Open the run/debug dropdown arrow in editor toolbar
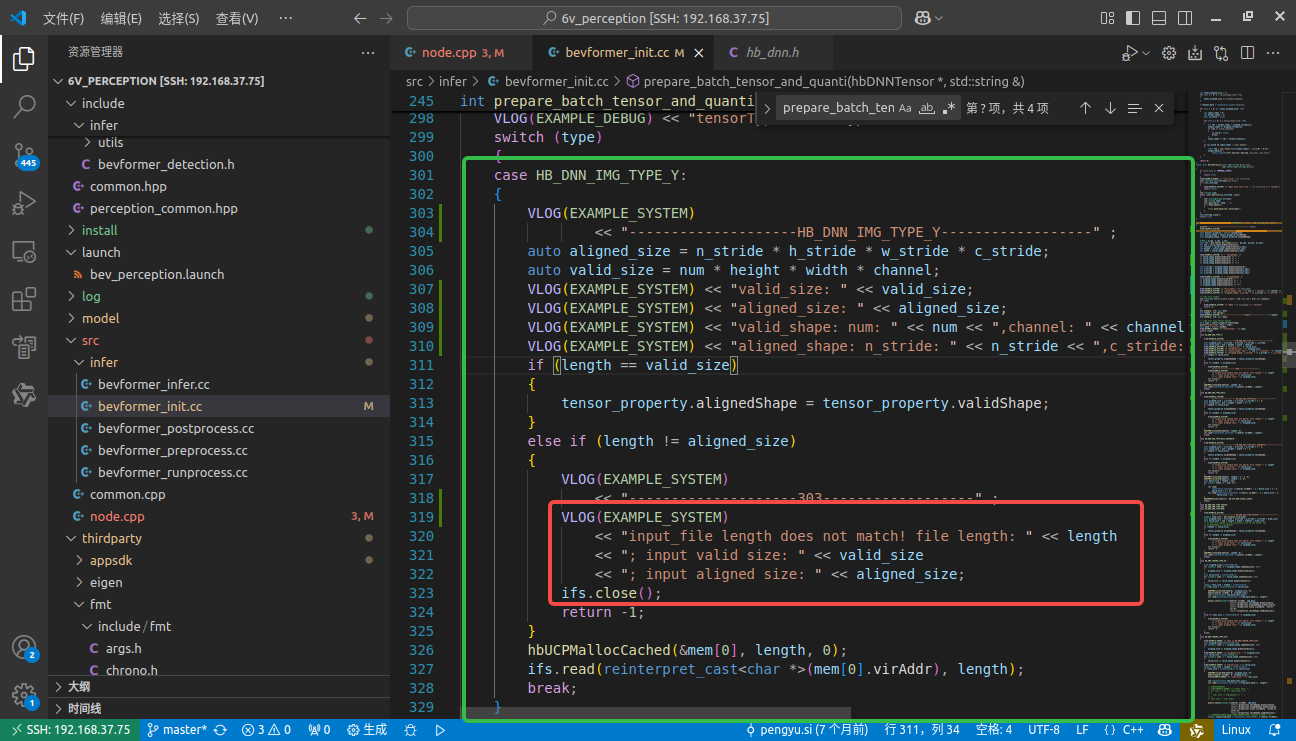Image resolution: width=1296 pixels, height=741 pixels. (x=1146, y=53)
